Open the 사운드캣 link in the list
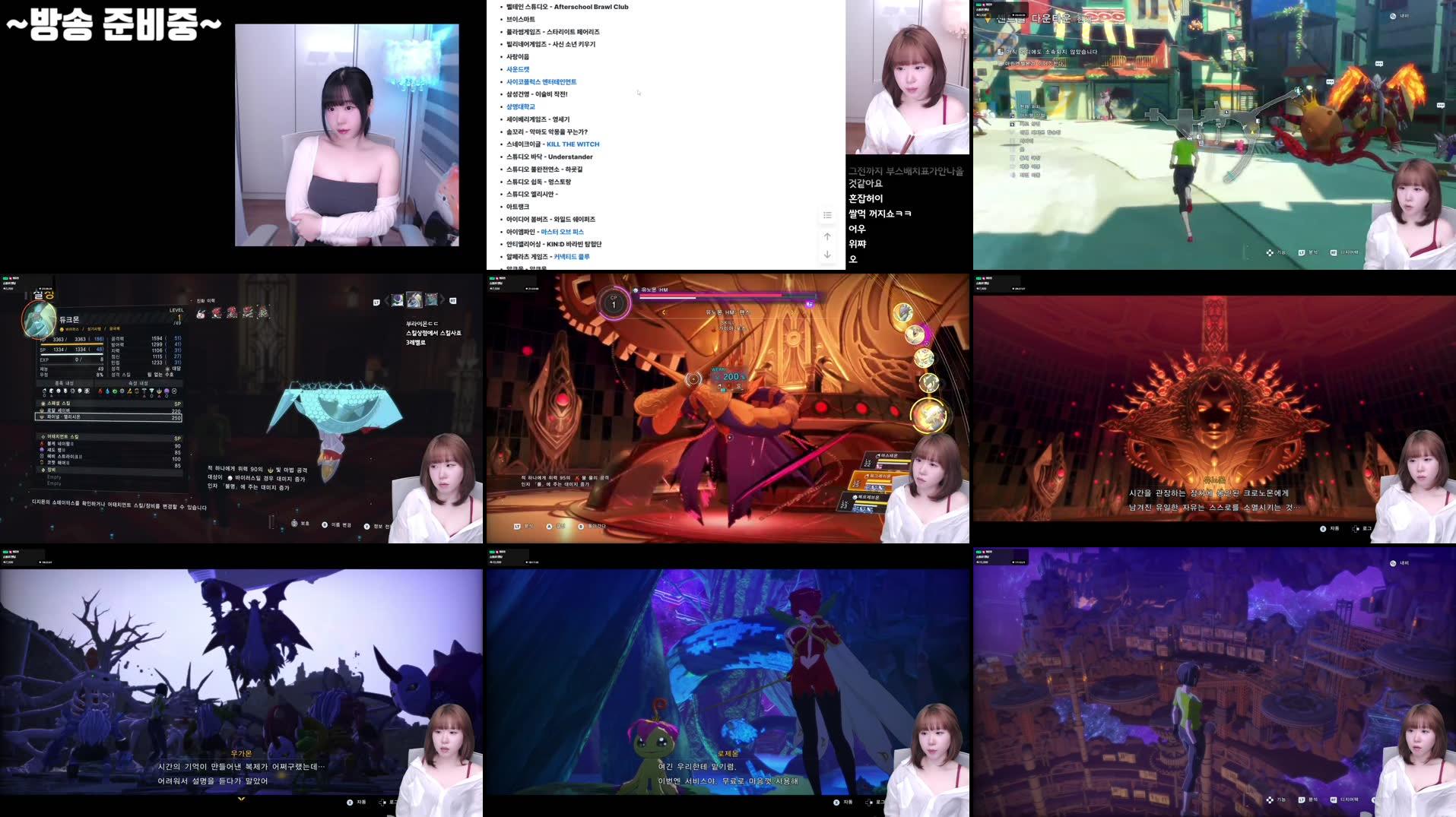The width and height of the screenshot is (1456, 817). pyautogui.click(x=518, y=69)
